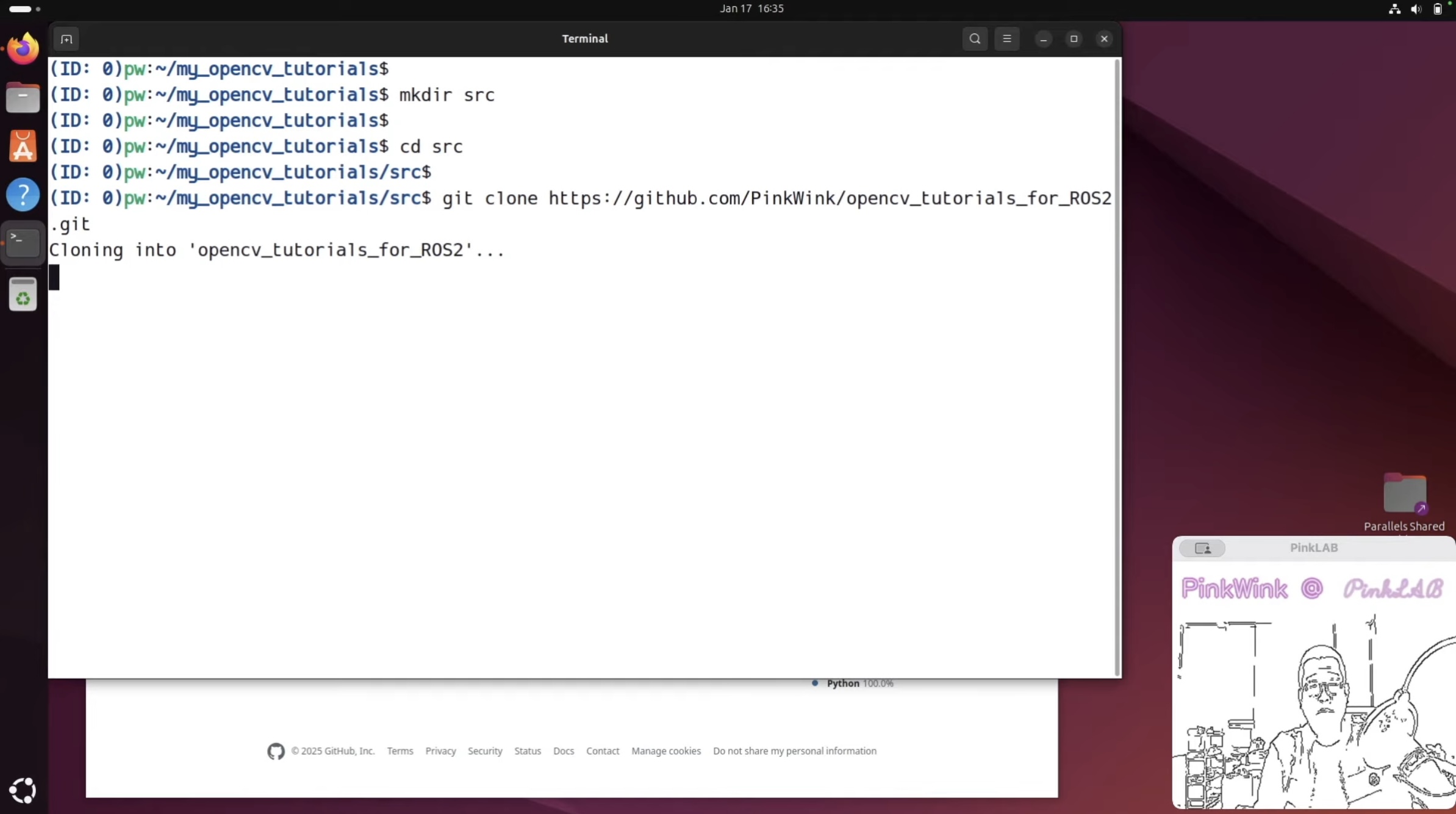Viewport: 1456px width, 814px height.
Task: Click the Terms footer link
Action: pos(400,751)
